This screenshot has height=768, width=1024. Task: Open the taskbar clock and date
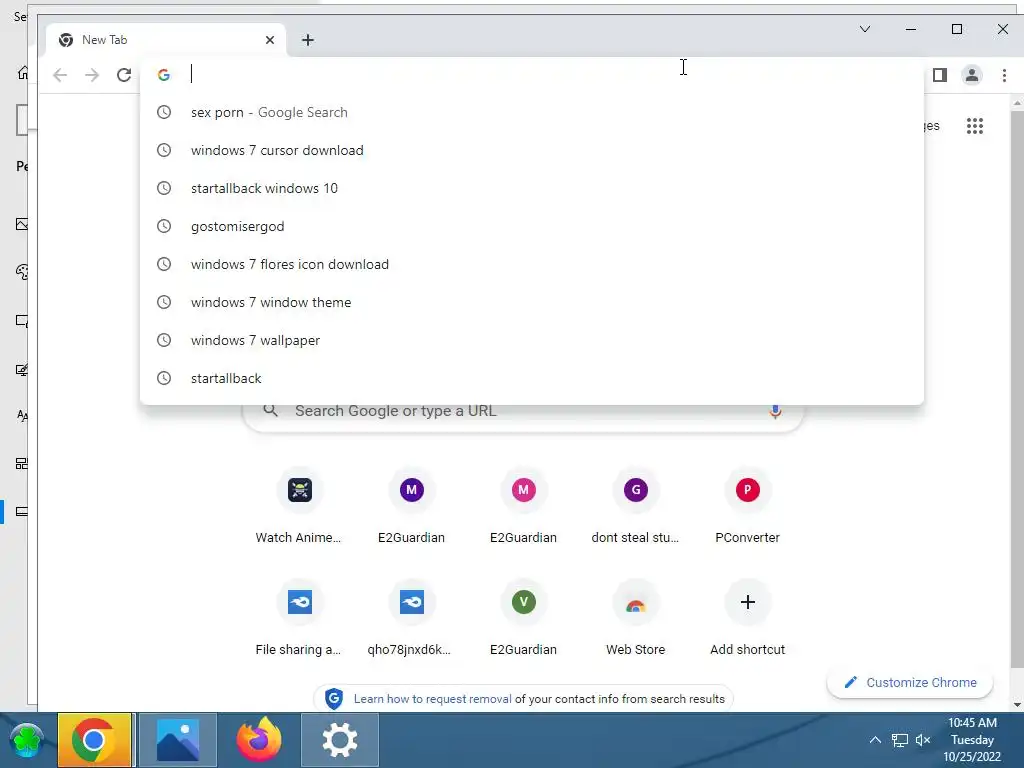click(x=972, y=740)
